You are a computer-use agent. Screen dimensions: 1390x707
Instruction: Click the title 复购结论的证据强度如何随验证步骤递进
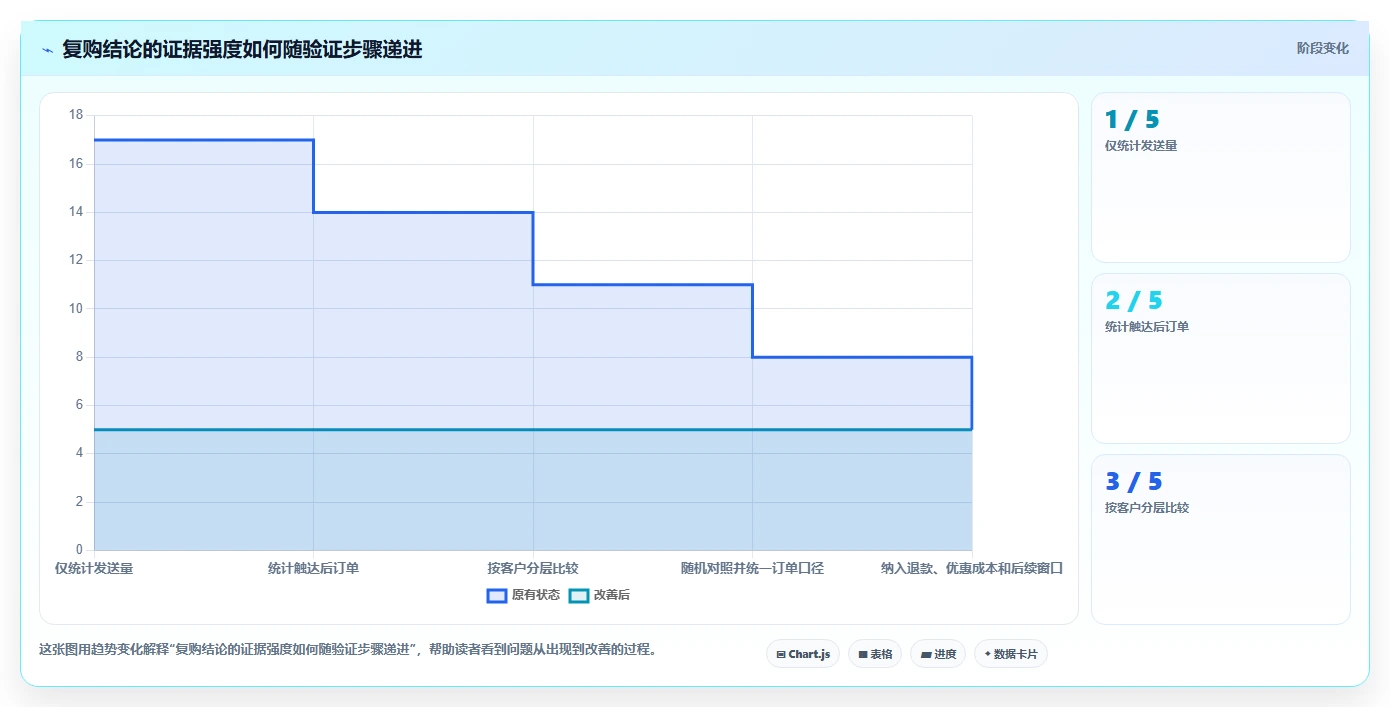pos(242,49)
